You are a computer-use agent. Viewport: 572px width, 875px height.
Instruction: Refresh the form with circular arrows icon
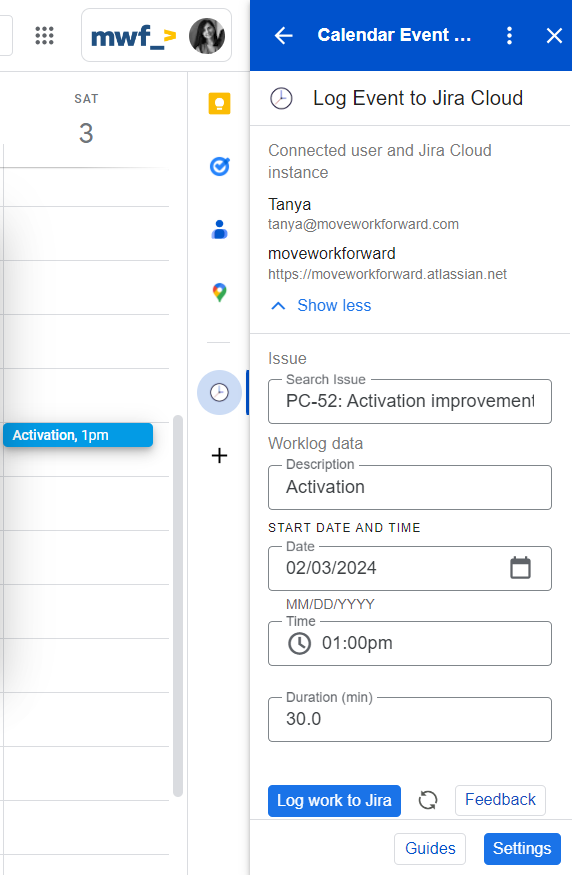tap(428, 800)
